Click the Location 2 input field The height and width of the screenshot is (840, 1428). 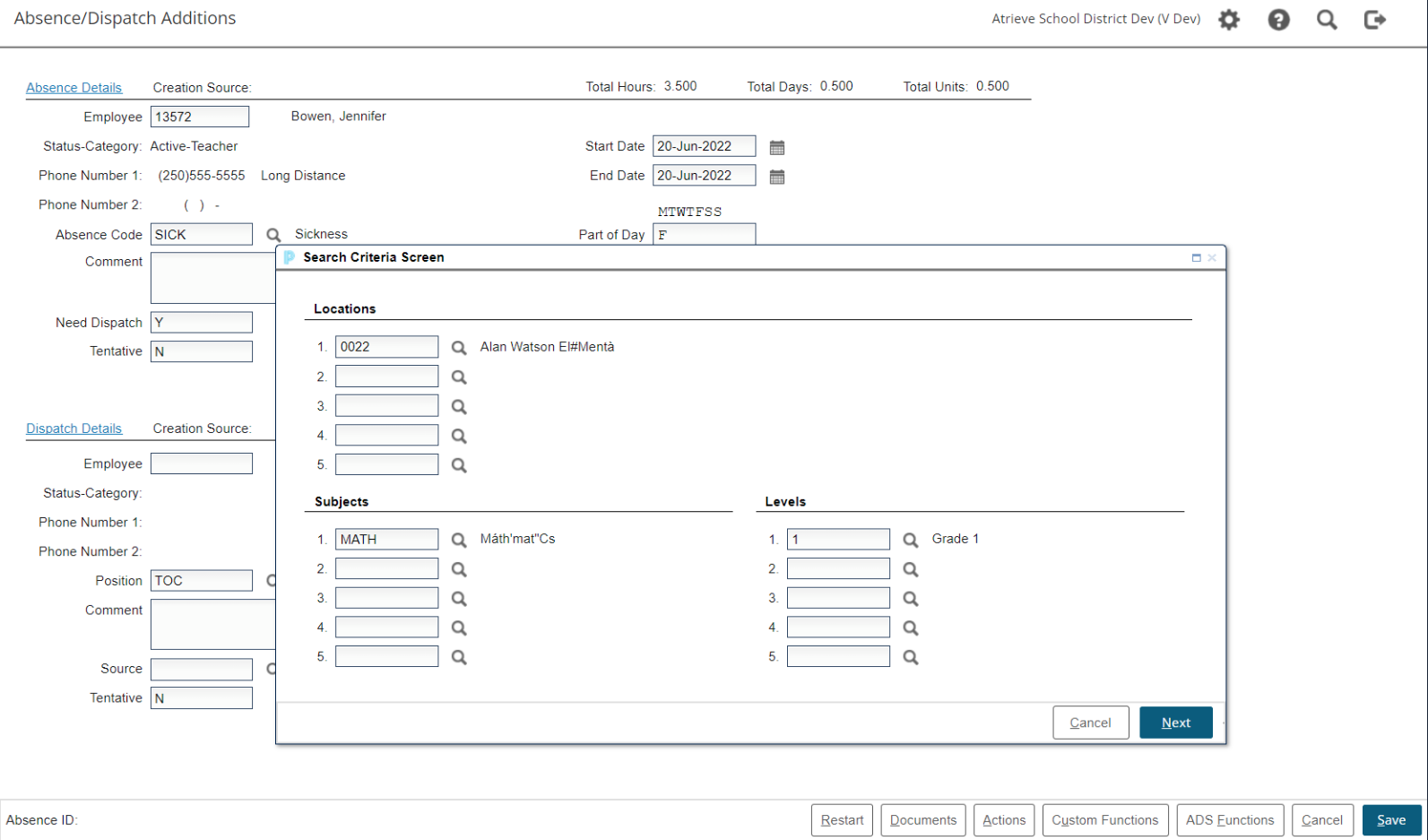[x=386, y=377]
